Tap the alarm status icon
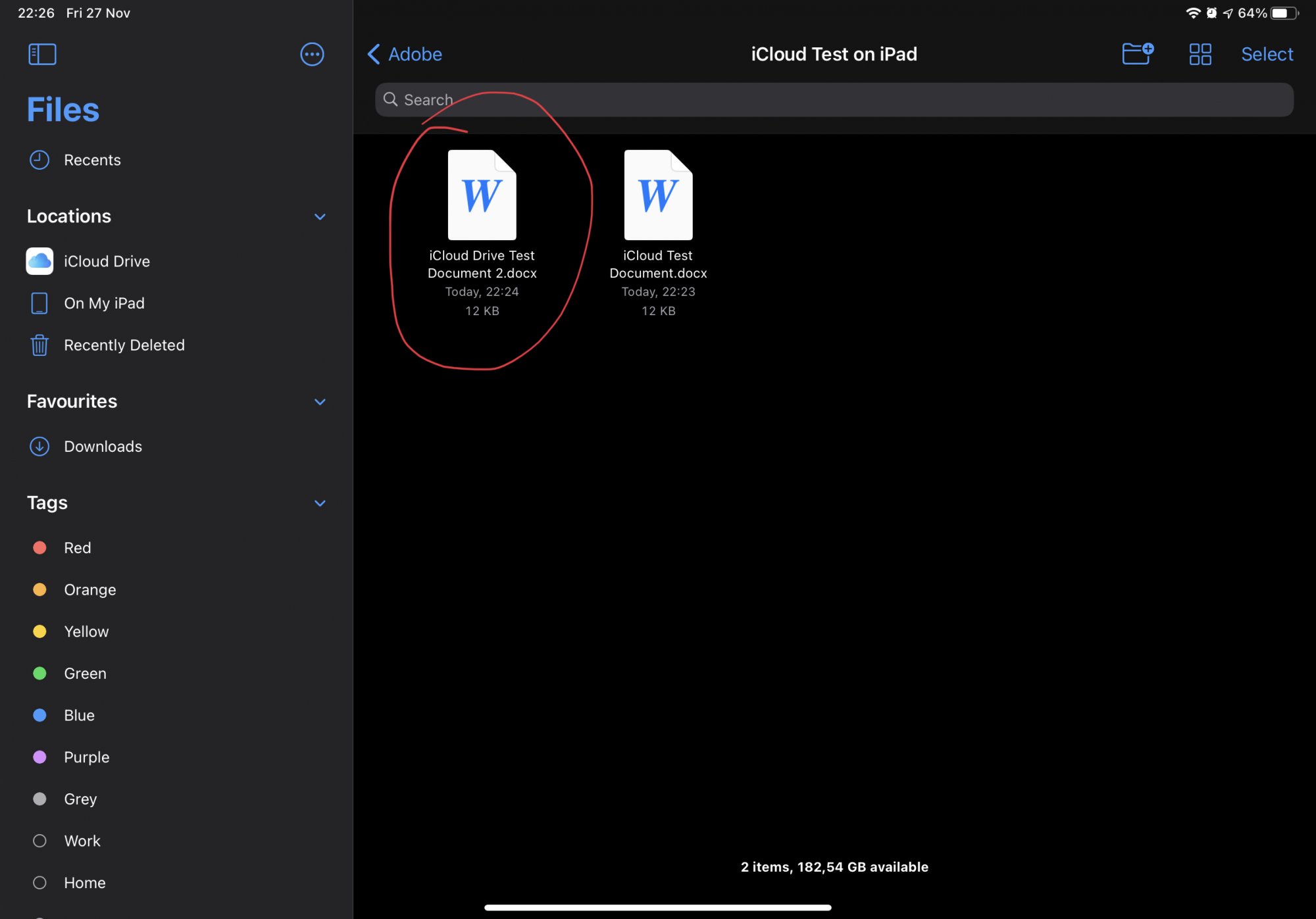This screenshot has height=919, width=1316. click(x=1211, y=13)
